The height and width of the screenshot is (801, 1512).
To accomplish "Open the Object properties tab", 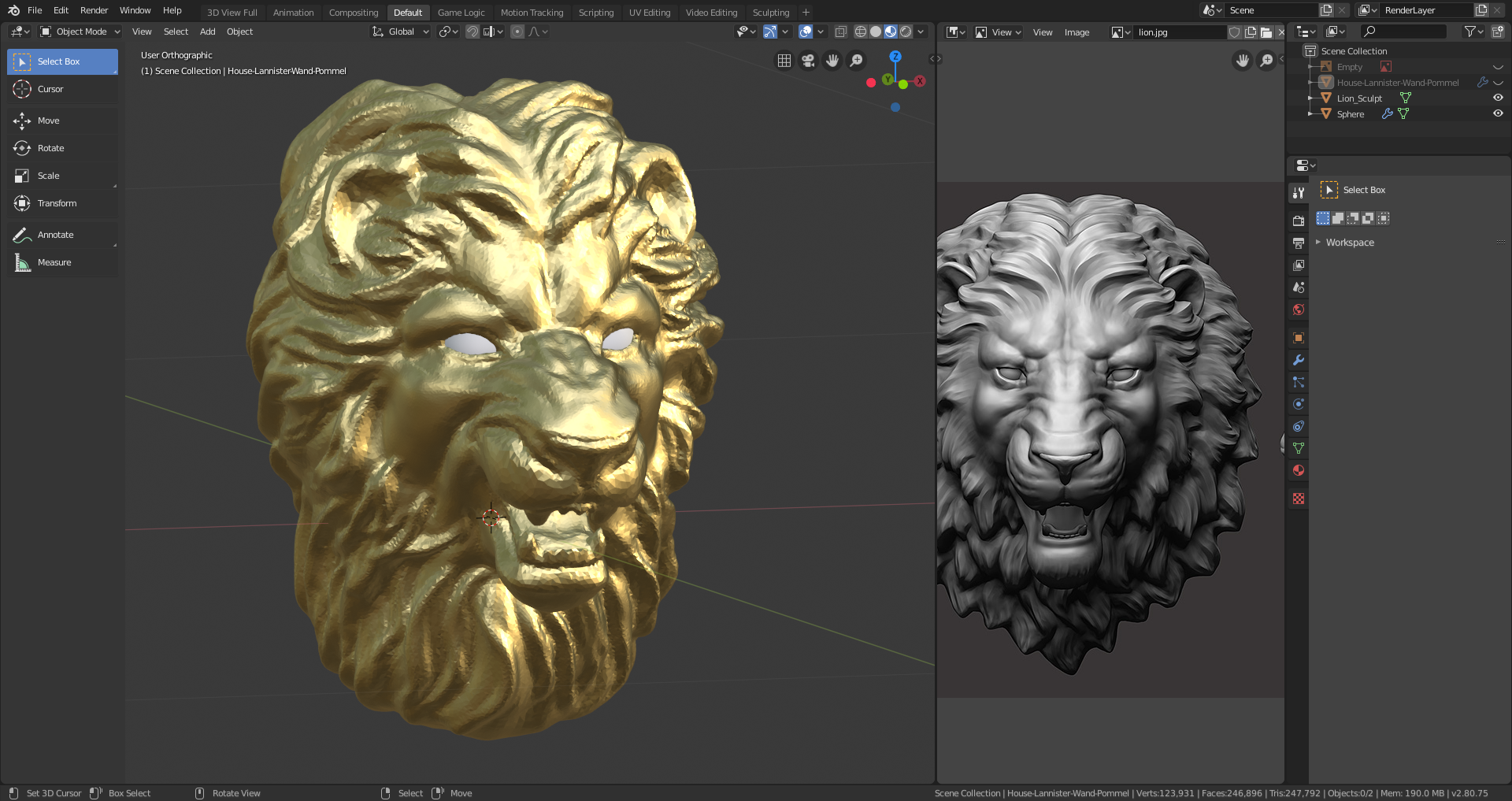I will tap(1299, 338).
